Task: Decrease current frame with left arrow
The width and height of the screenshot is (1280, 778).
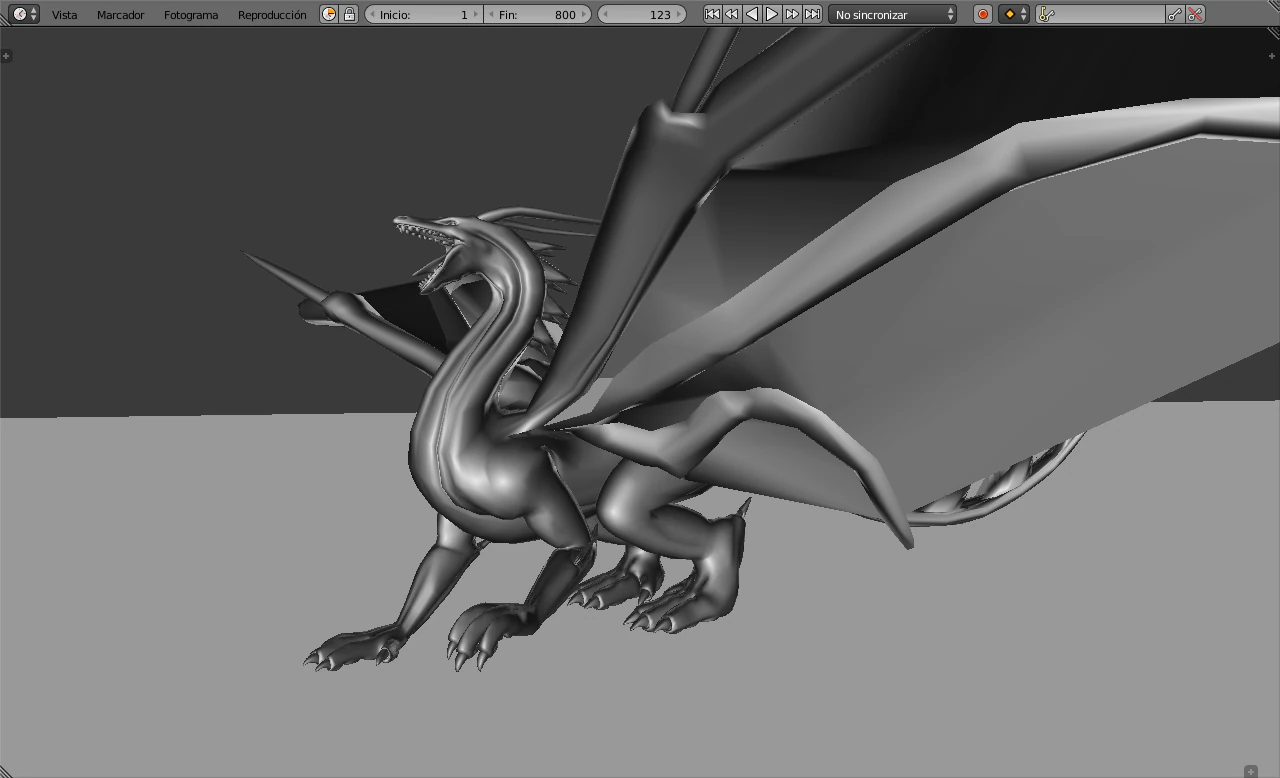Action: click(605, 14)
